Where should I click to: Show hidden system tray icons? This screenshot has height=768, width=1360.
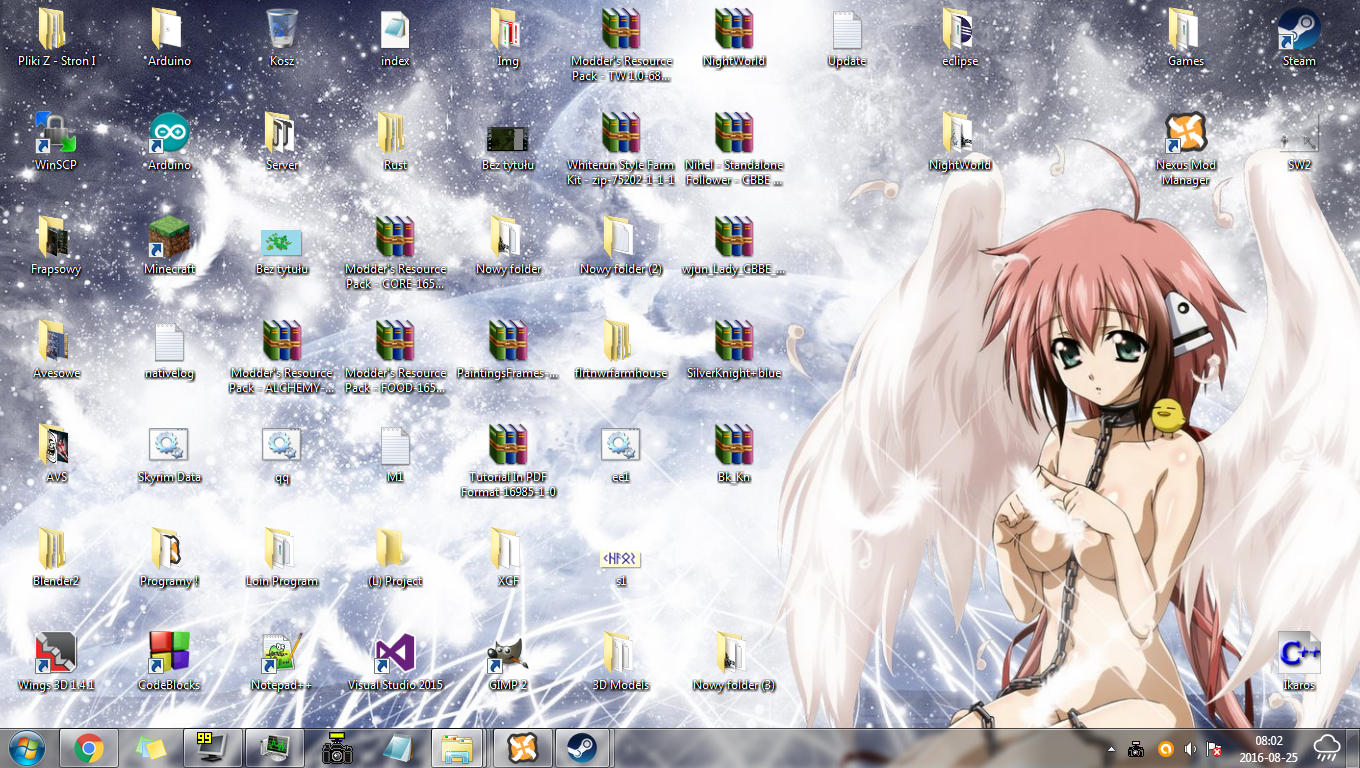[x=1111, y=748]
